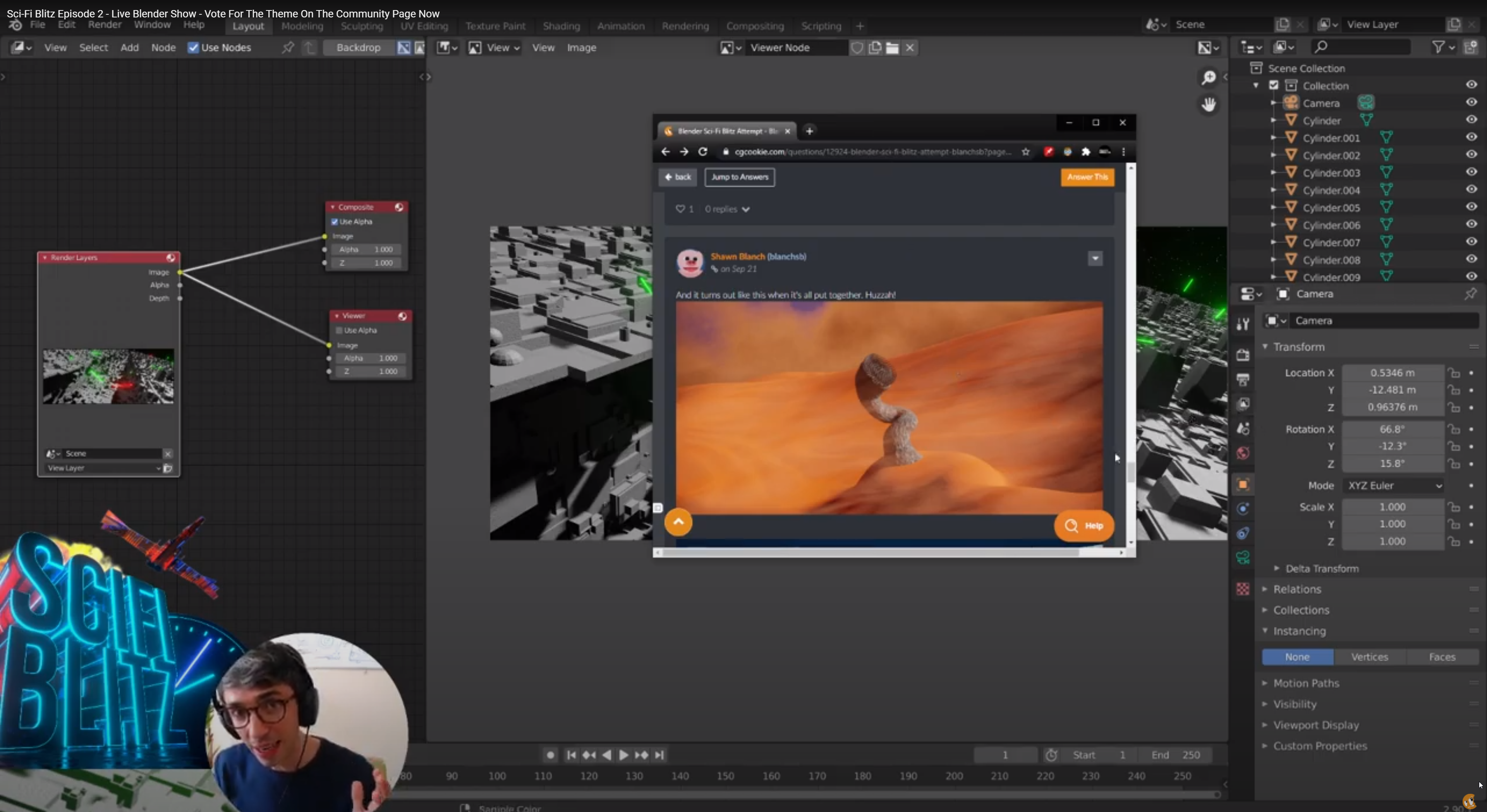1487x812 pixels.
Task: Click the Tool settings wrench icon
Action: tap(1243, 324)
